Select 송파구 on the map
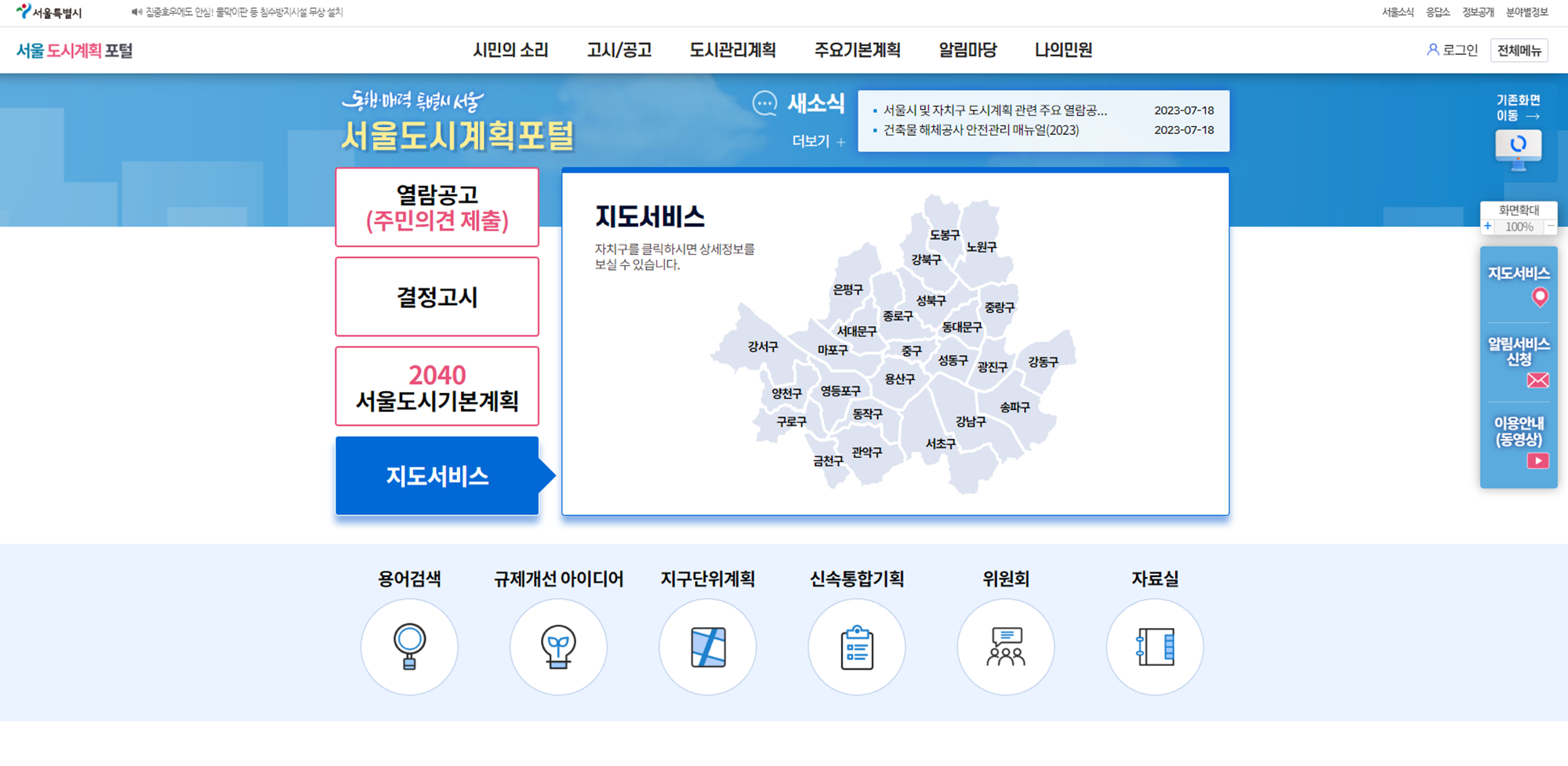Screen dimensions: 1568x766 pyautogui.click(x=1014, y=408)
